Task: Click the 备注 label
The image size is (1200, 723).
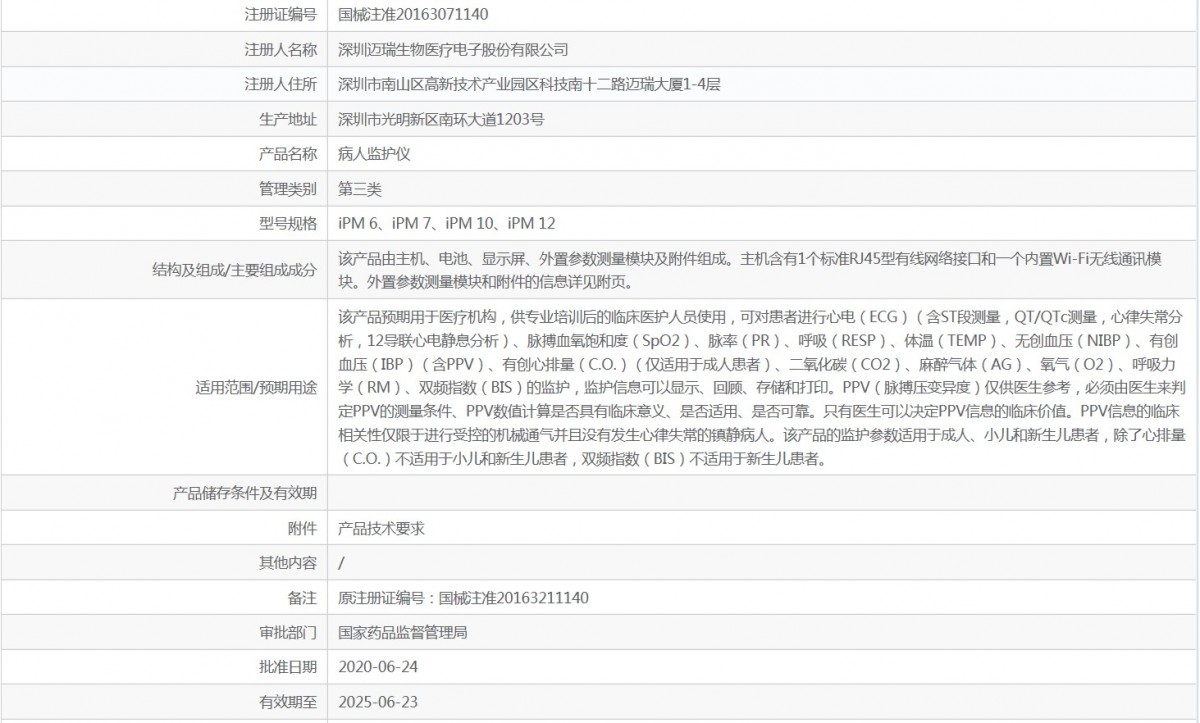Action: coord(303,598)
